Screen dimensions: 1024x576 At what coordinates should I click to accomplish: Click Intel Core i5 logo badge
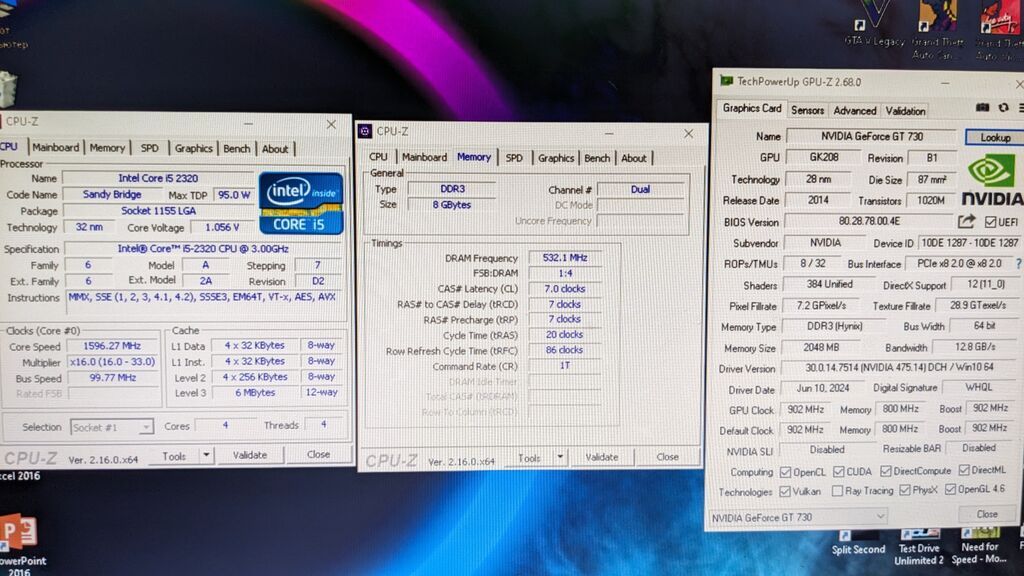click(301, 203)
